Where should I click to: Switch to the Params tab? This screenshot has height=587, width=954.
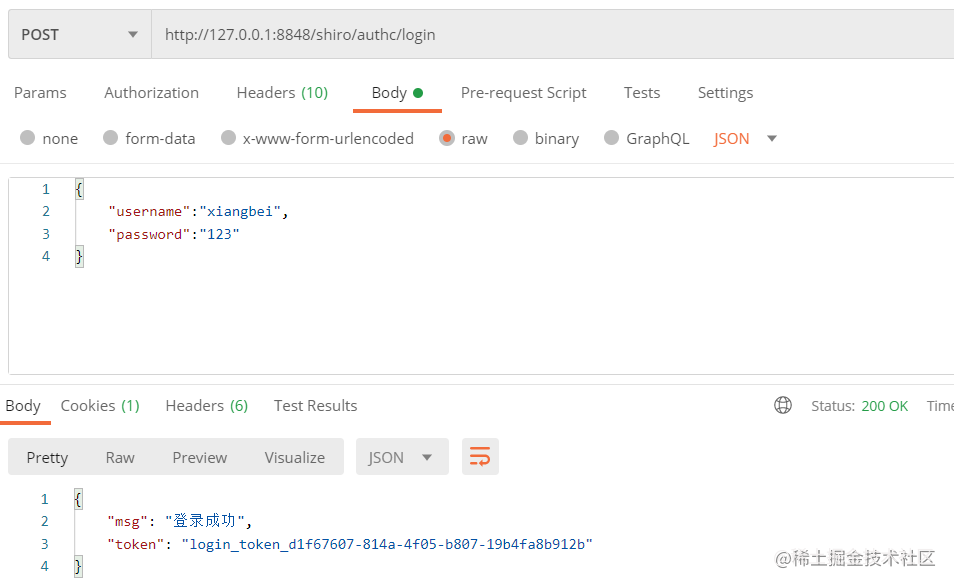(x=40, y=93)
